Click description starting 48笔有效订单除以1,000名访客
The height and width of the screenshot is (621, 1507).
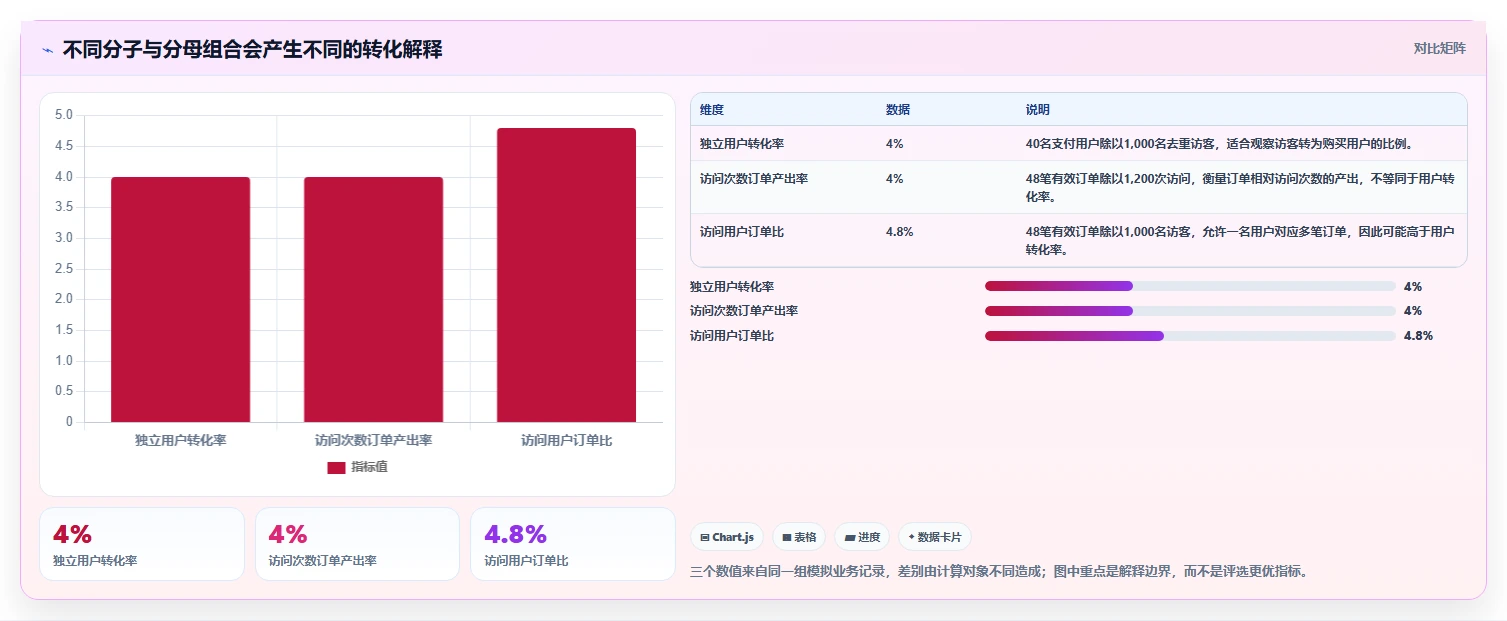(x=1240, y=241)
